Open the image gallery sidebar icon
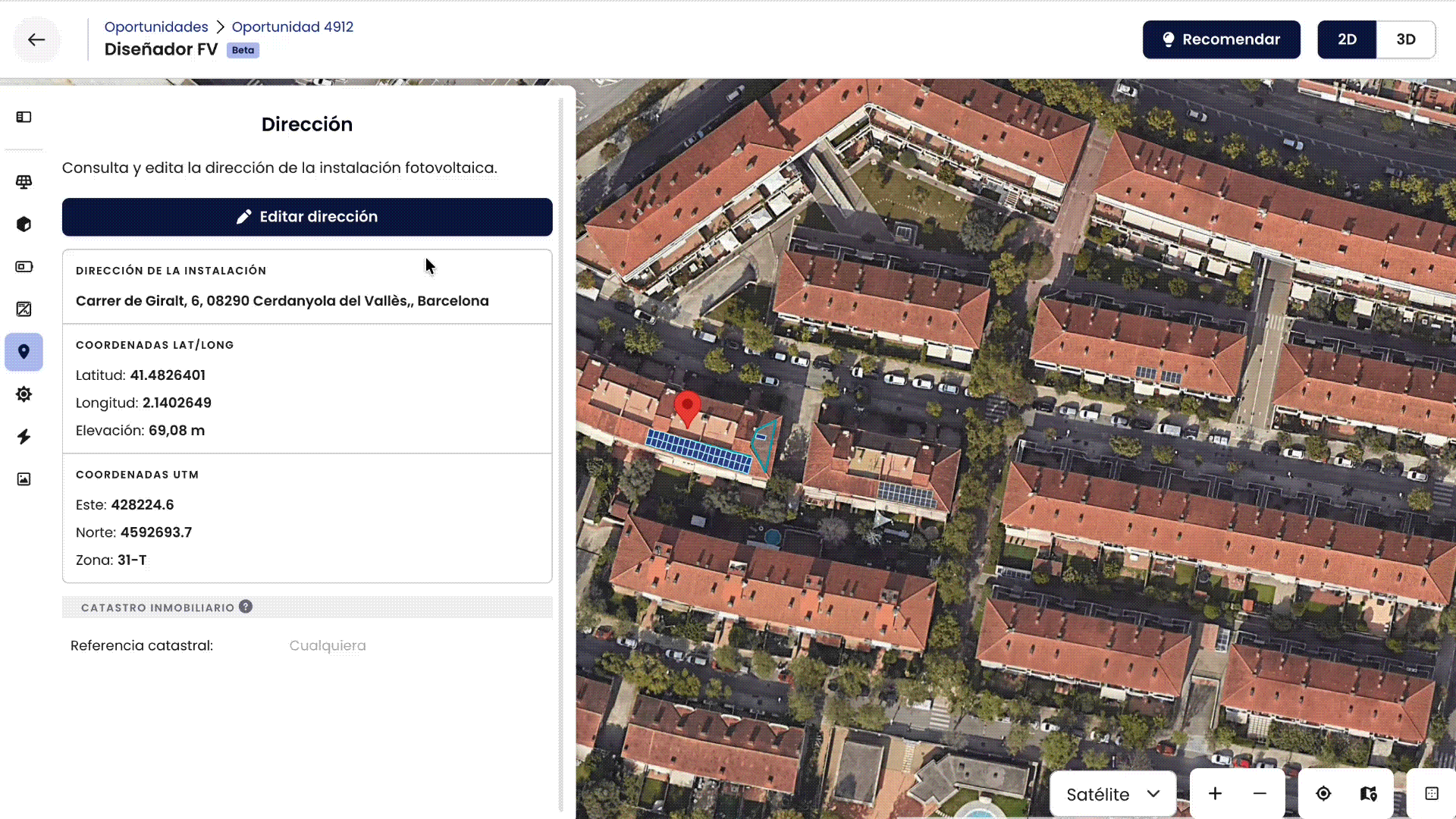The height and width of the screenshot is (819, 1456). point(24,479)
